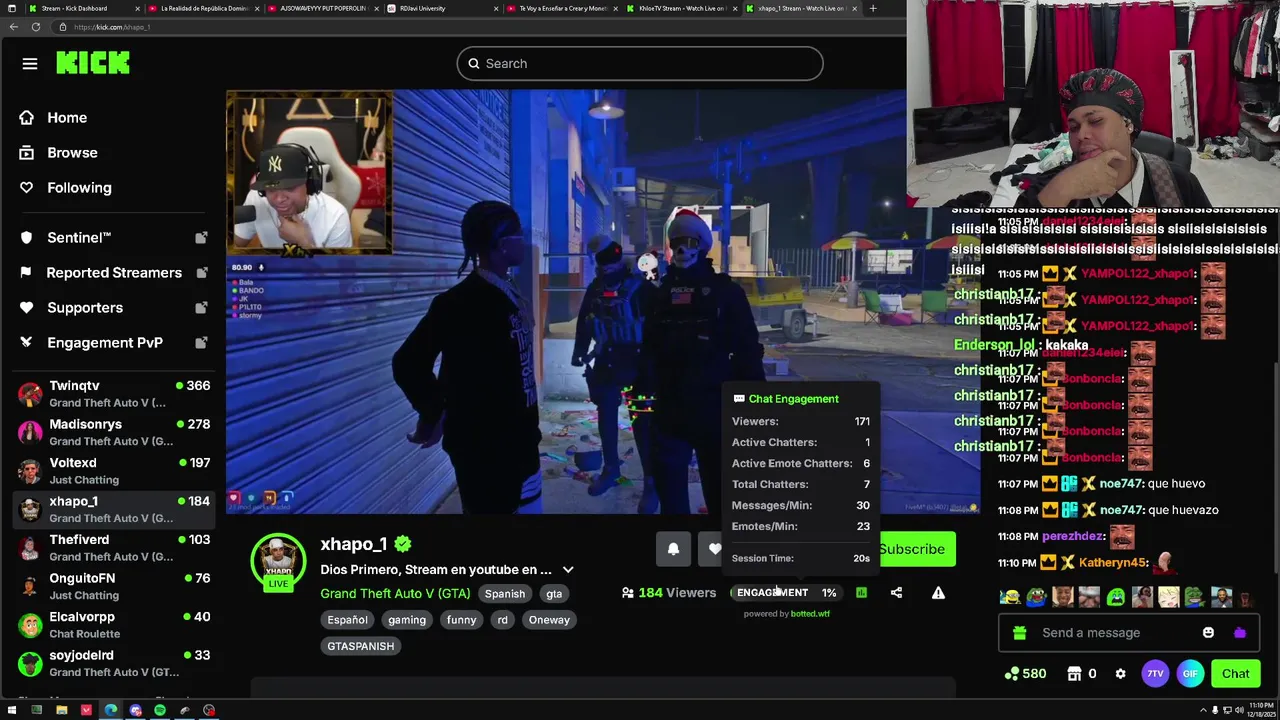Open the hamburger sidebar menu
The width and height of the screenshot is (1280, 720).
tap(30, 64)
